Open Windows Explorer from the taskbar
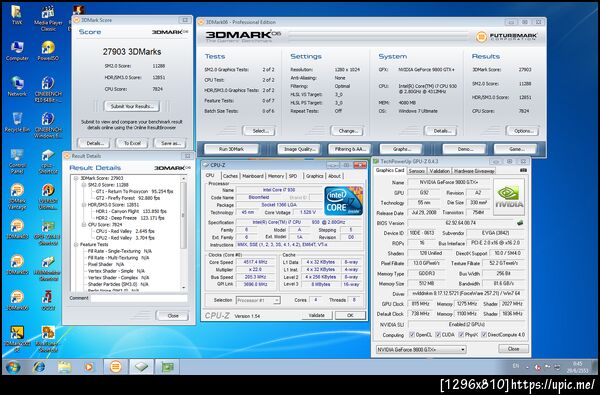Image resolution: width=600 pixels, height=395 pixels. tap(64, 367)
